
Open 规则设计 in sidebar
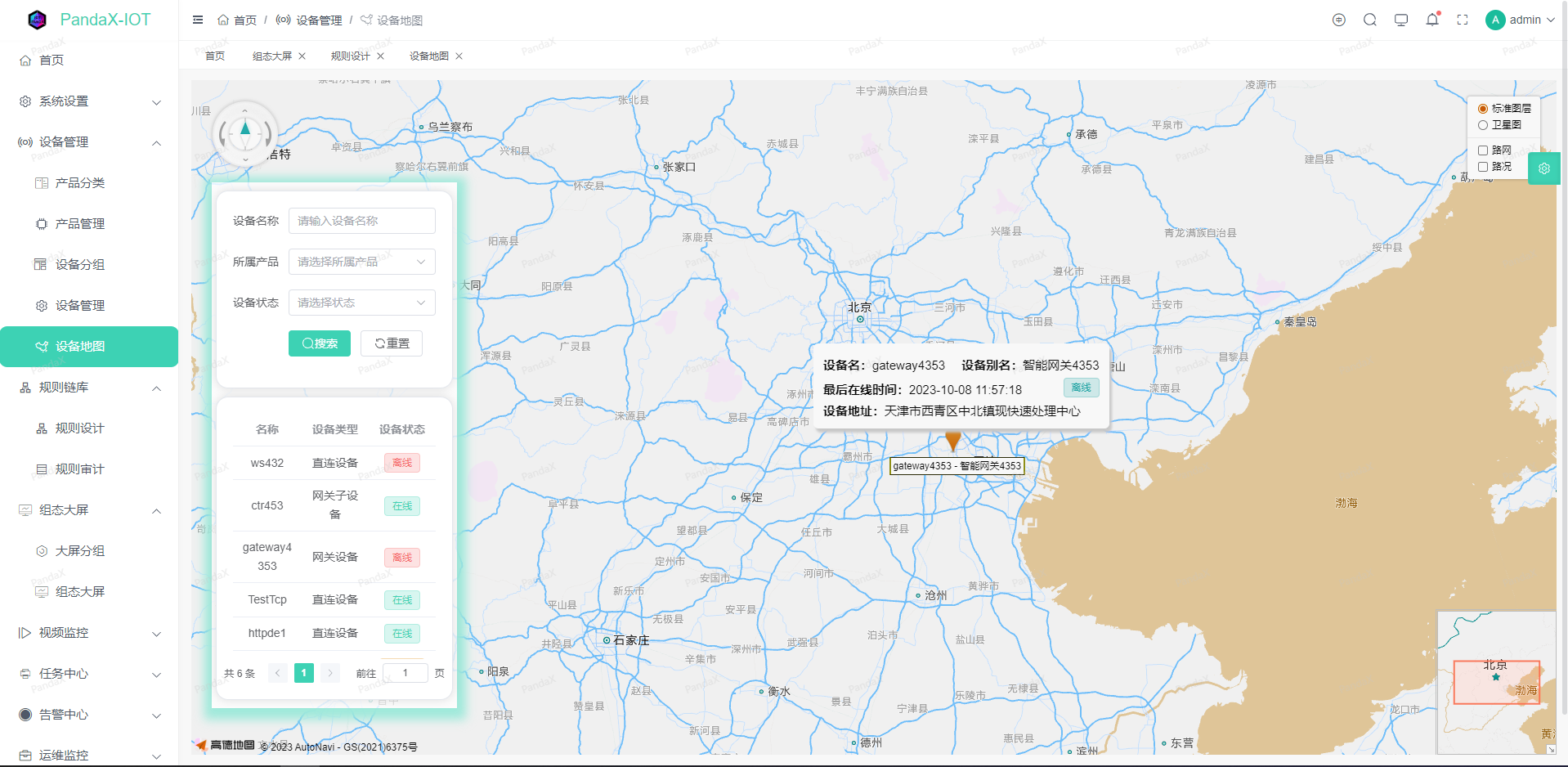point(89,428)
